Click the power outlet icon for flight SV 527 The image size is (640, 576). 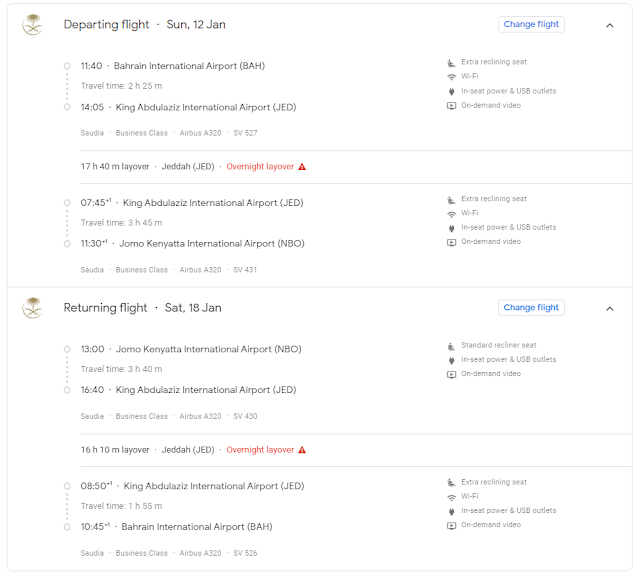click(451, 91)
